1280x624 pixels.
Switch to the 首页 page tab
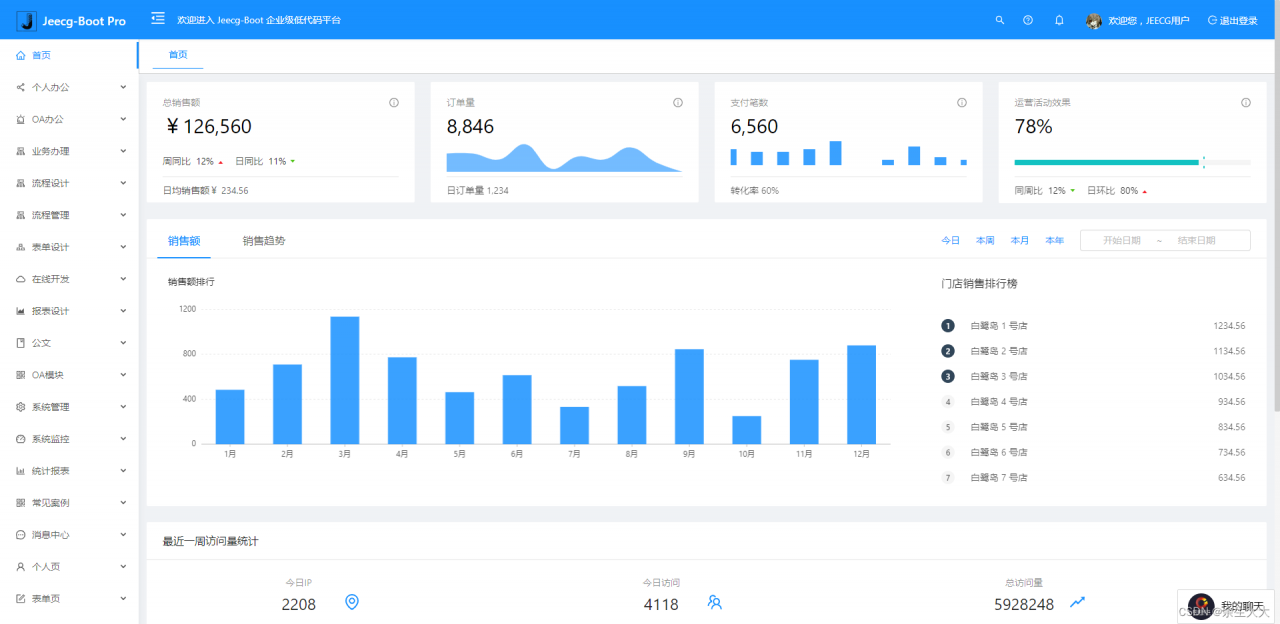(178, 55)
